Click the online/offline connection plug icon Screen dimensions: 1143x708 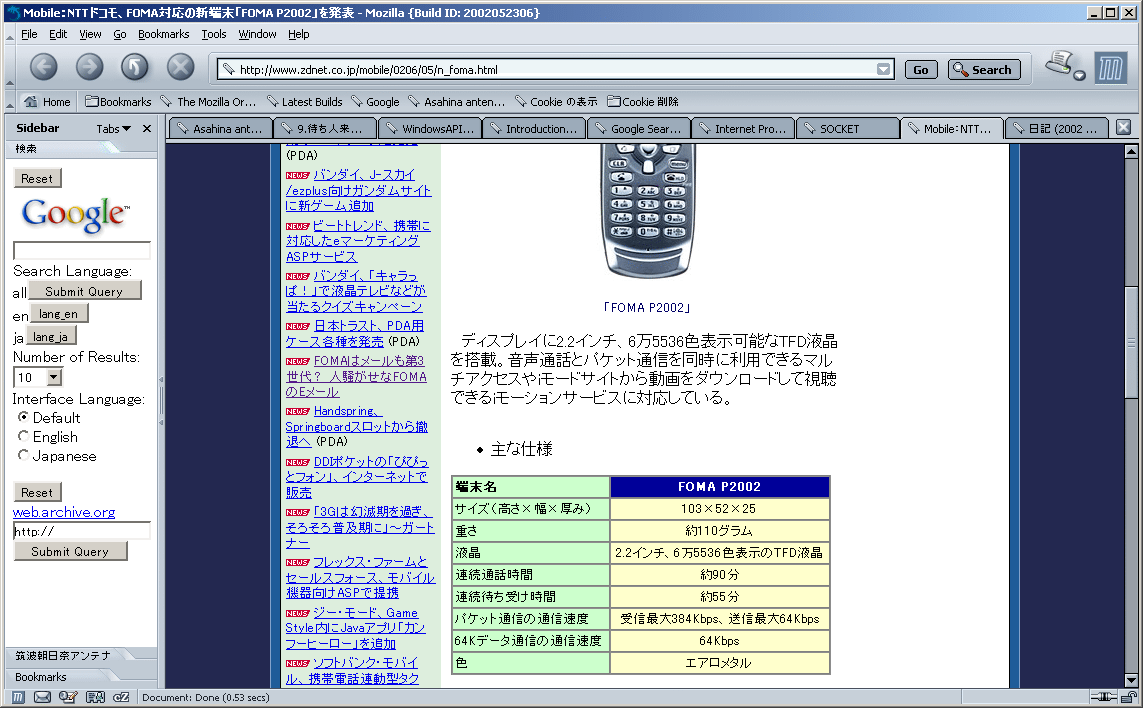pyautogui.click(x=1104, y=697)
